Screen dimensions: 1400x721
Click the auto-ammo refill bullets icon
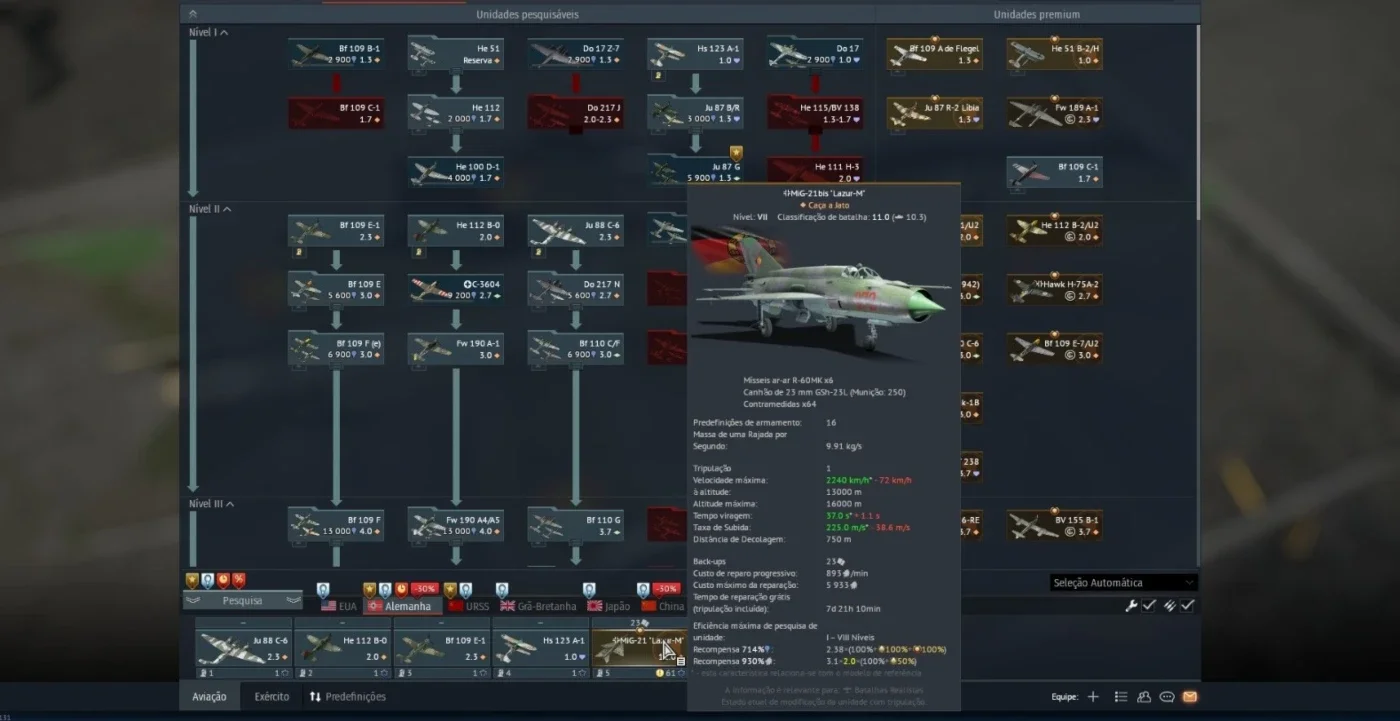click(1168, 606)
